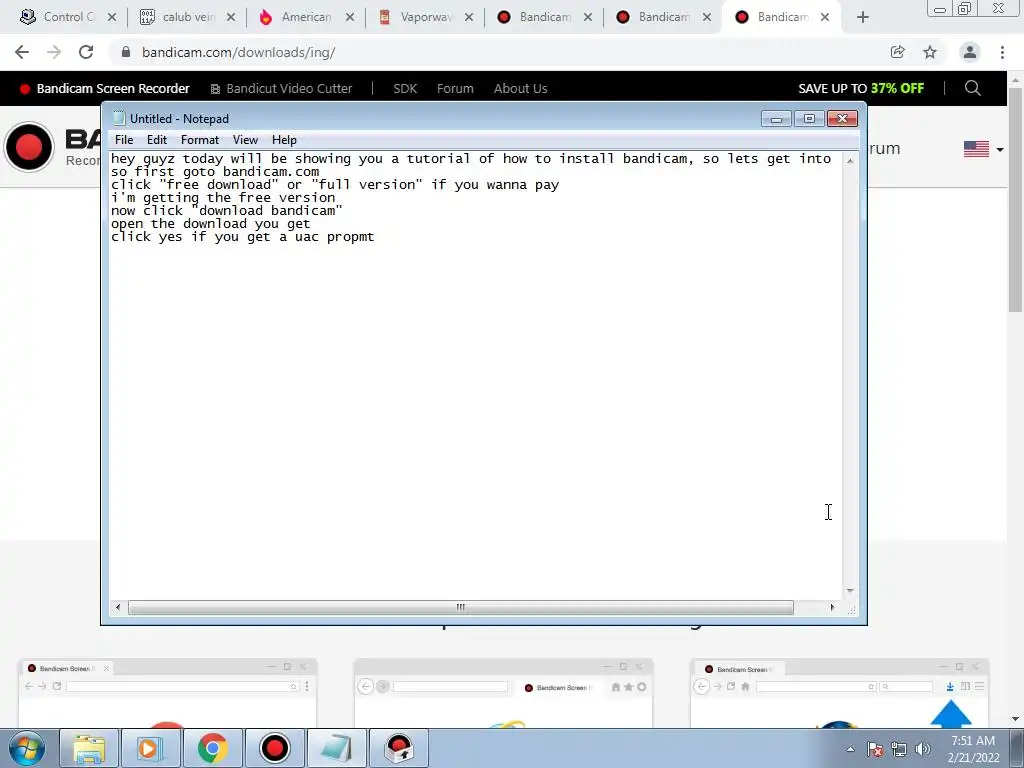
Task: Click page vertical scrollbar thumb
Action: [x=1016, y=200]
